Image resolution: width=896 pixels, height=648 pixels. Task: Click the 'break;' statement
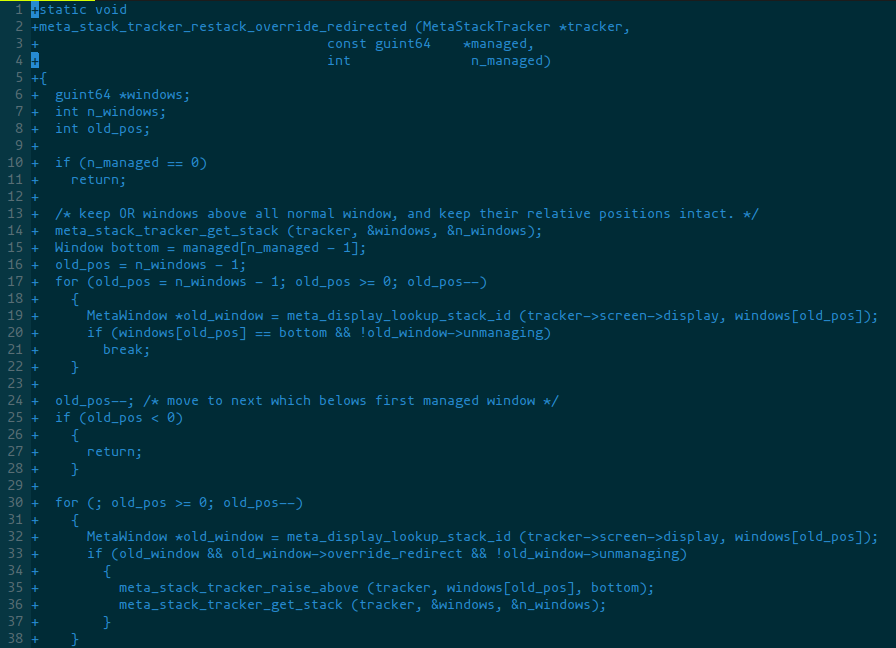[x=126, y=350]
